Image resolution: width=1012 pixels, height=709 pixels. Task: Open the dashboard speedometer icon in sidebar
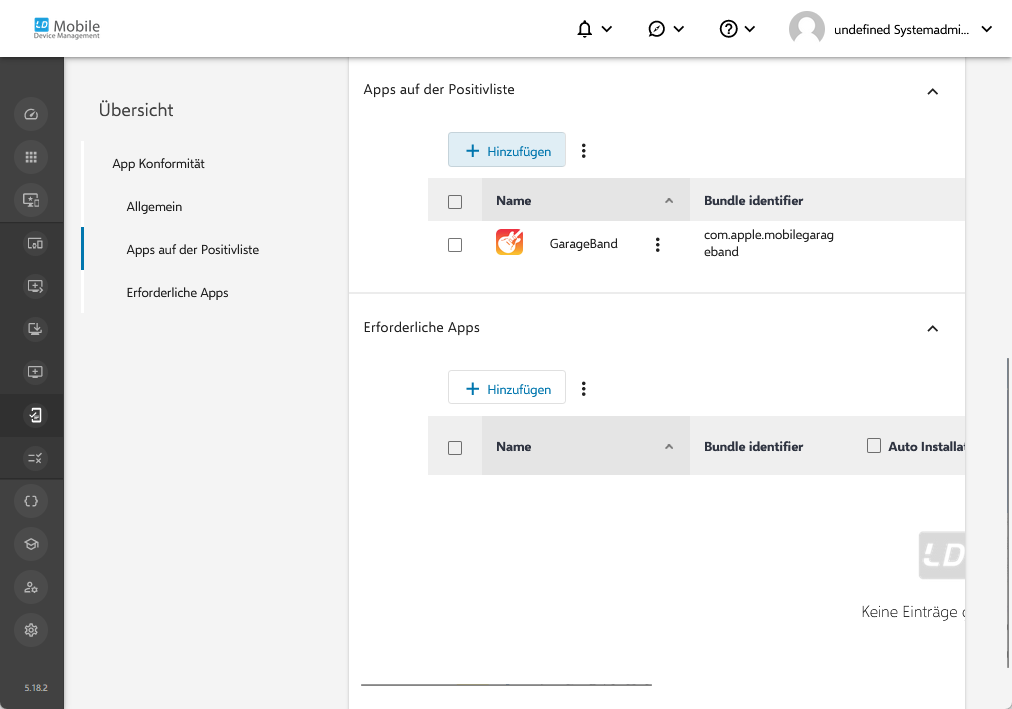(31, 115)
